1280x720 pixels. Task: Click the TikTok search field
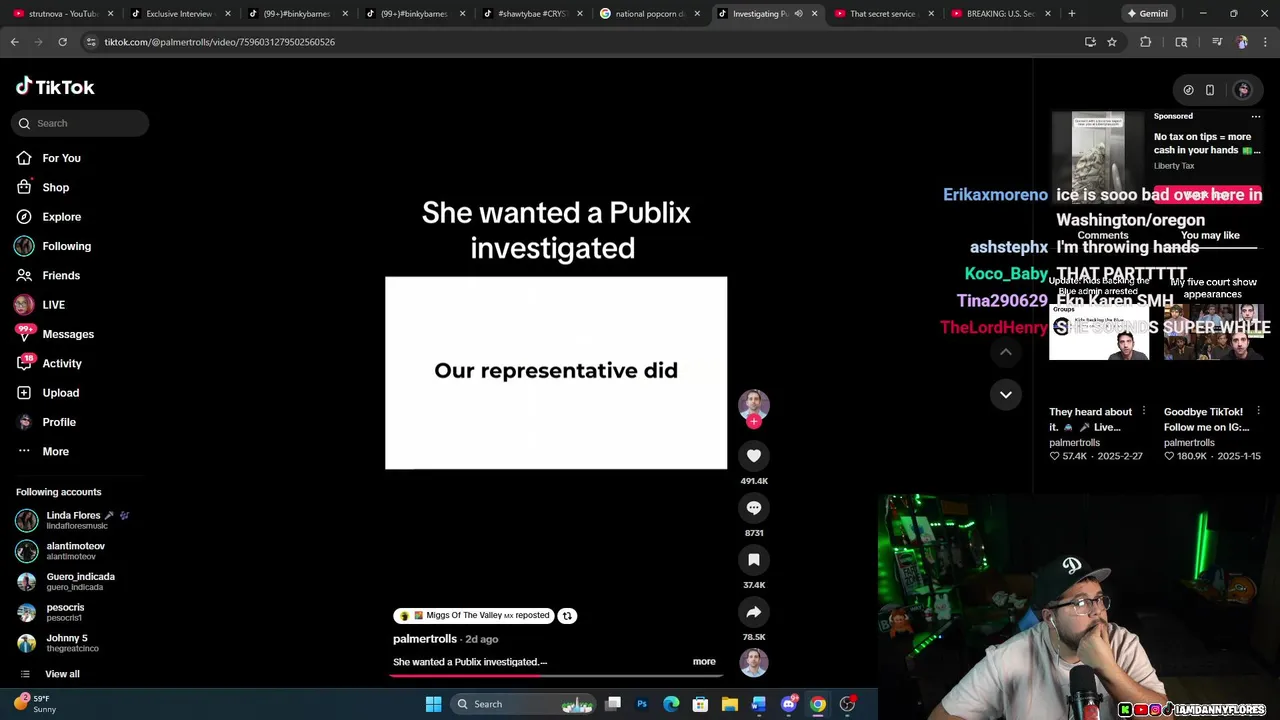coord(80,123)
